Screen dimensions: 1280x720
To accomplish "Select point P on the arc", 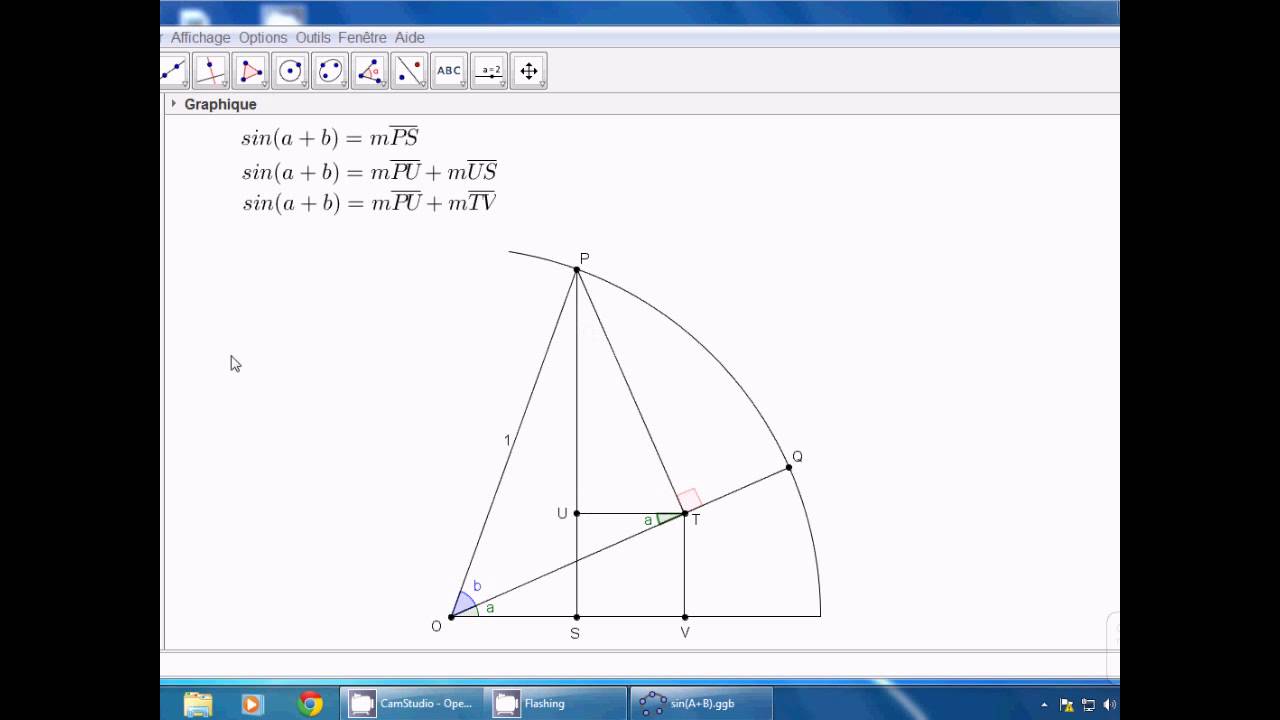I will pos(577,270).
